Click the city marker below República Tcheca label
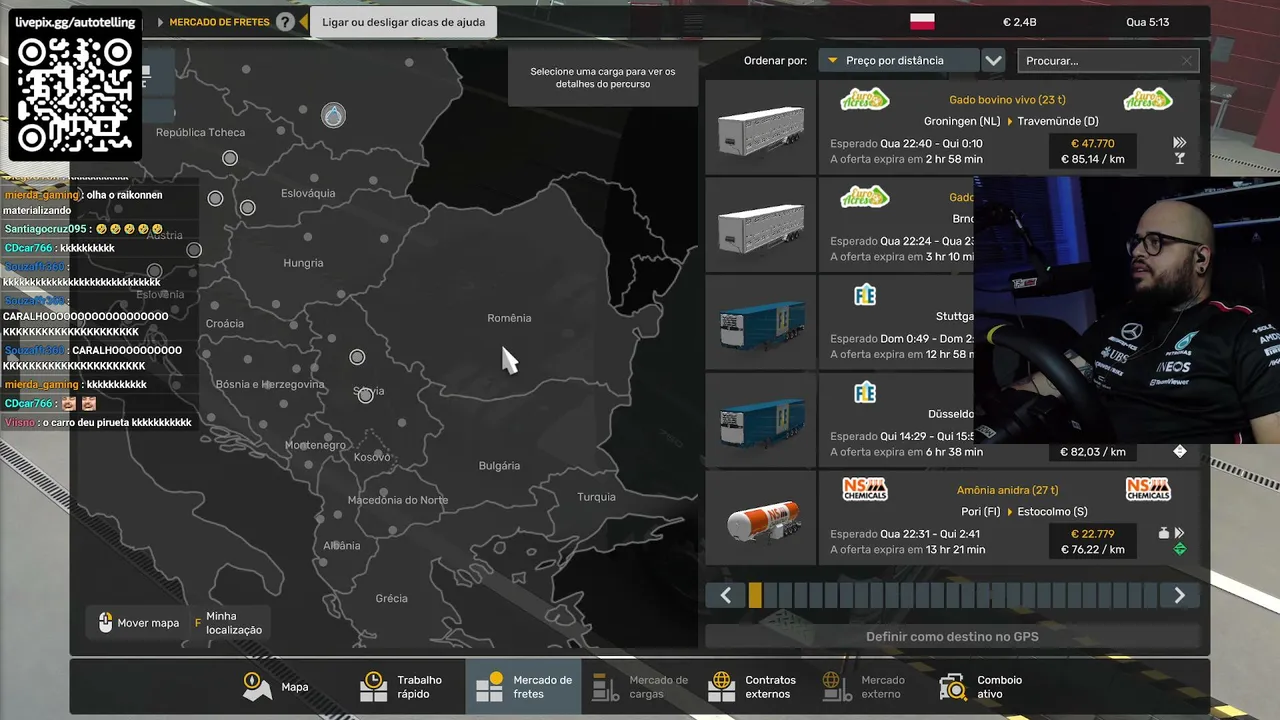This screenshot has height=720, width=1280. point(230,158)
